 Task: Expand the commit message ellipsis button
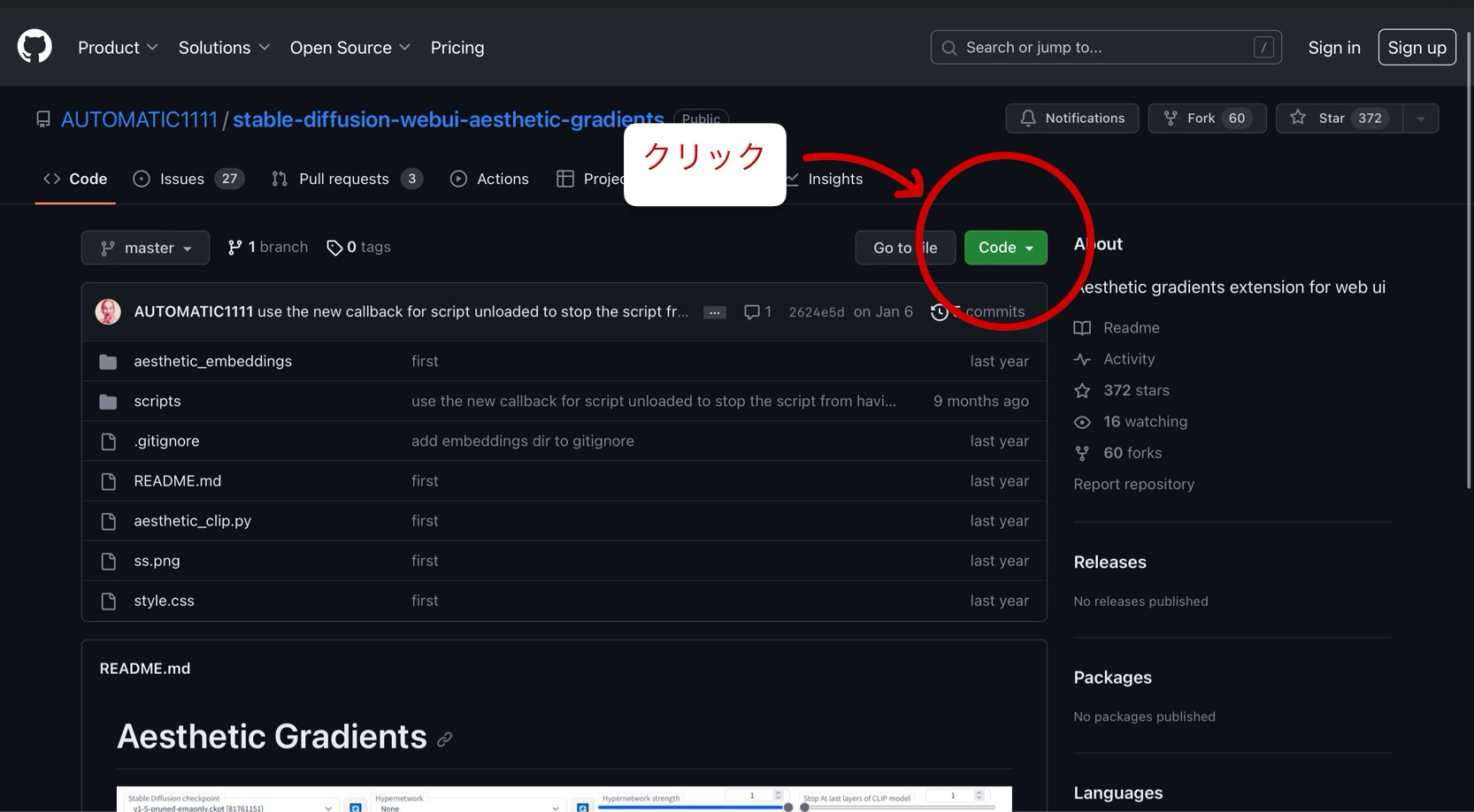pos(714,312)
